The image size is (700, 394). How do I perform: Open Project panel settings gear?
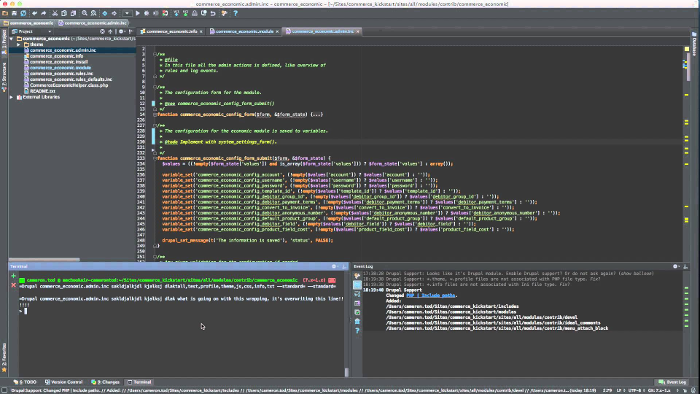pos(121,32)
